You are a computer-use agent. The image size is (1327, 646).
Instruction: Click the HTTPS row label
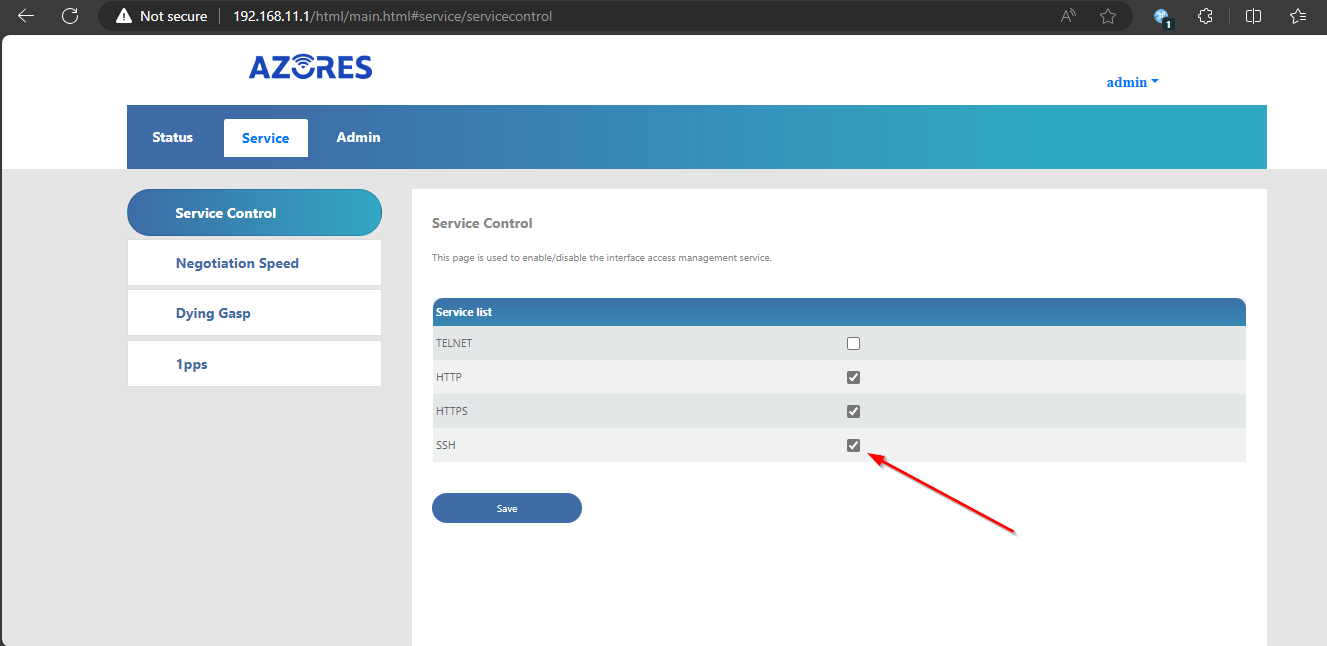(452, 411)
